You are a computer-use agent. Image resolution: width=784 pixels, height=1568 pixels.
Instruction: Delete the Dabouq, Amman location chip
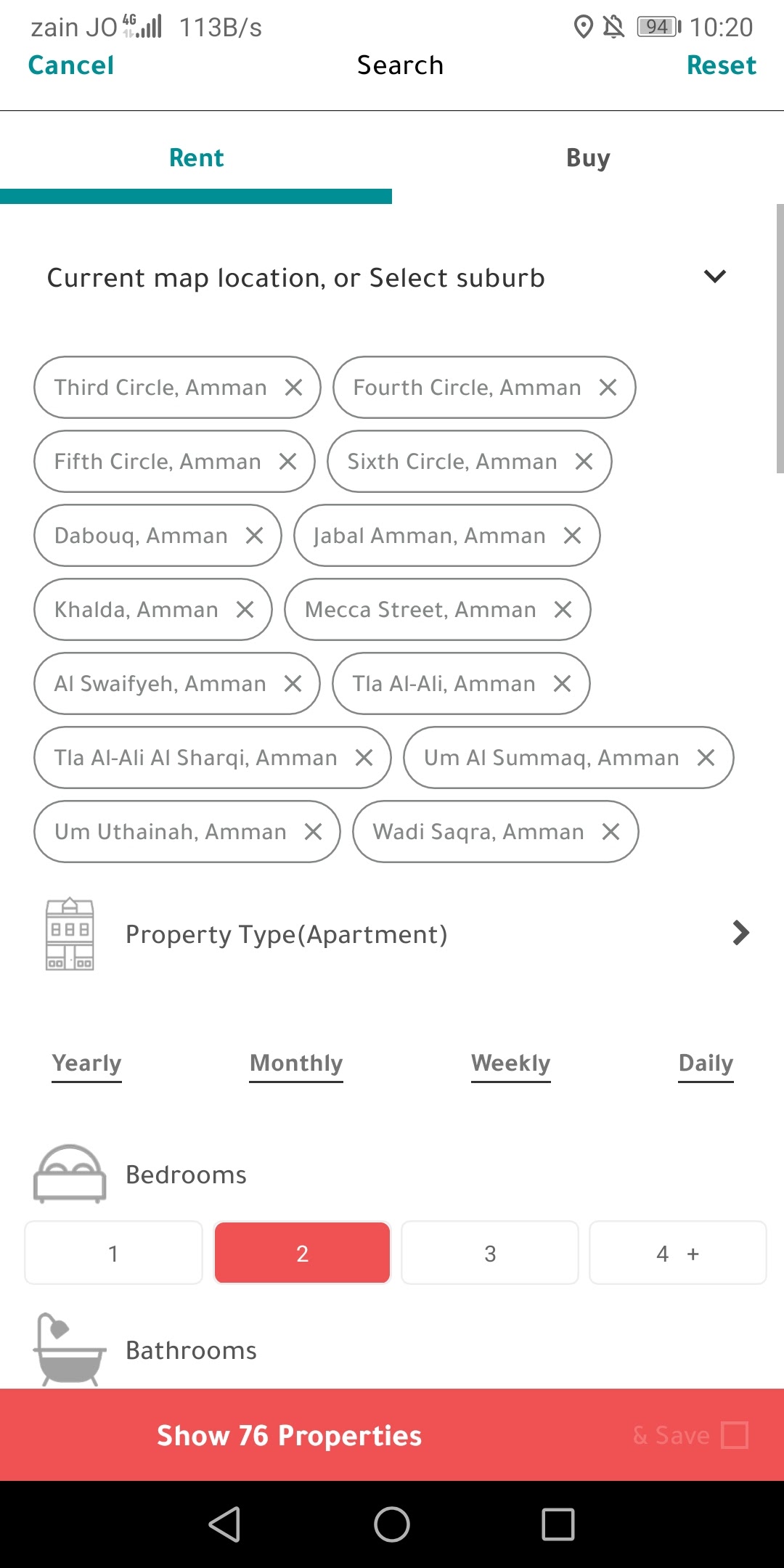click(x=254, y=536)
